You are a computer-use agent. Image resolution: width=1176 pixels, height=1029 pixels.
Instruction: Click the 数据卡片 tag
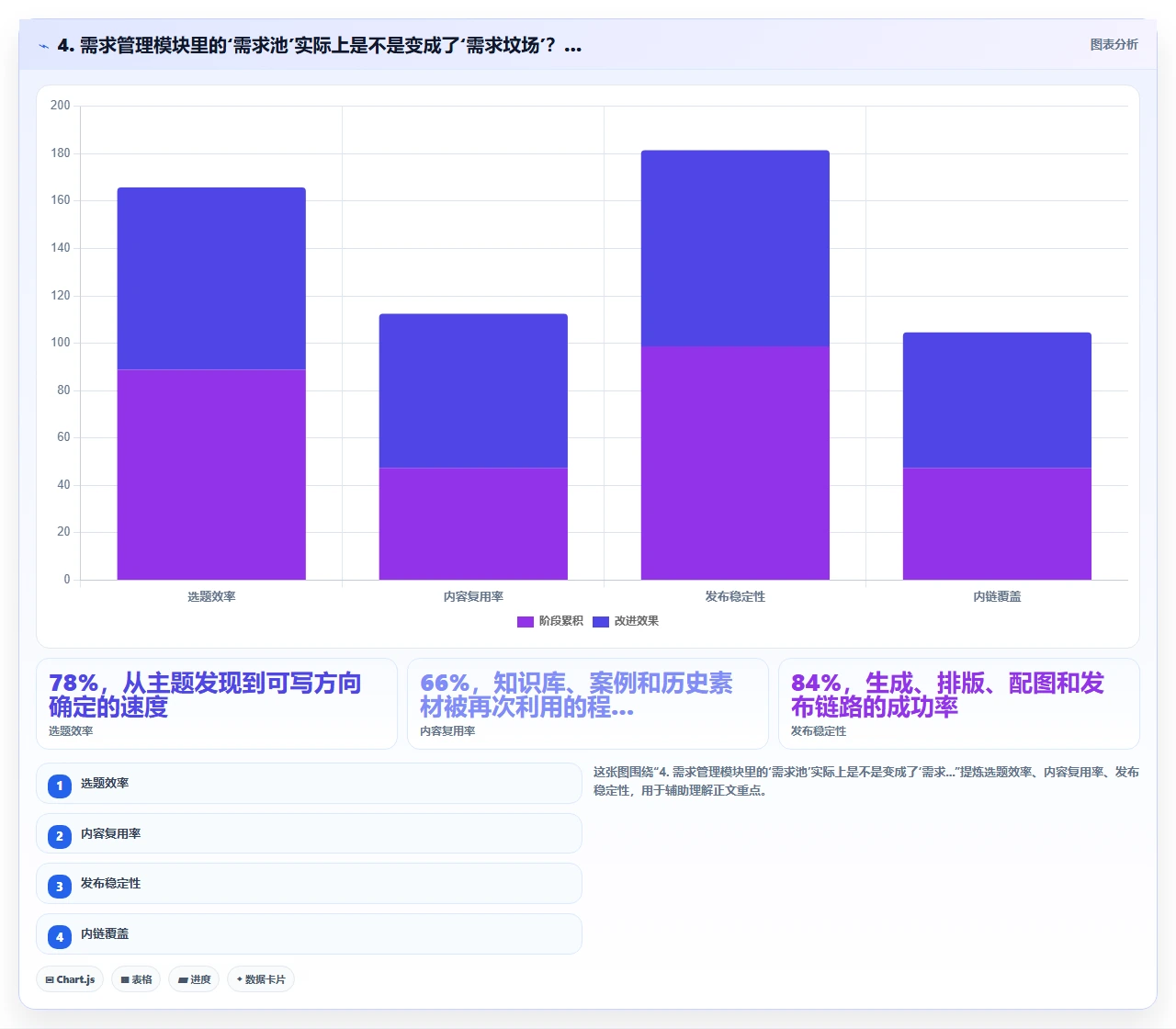pyautogui.click(x=261, y=979)
